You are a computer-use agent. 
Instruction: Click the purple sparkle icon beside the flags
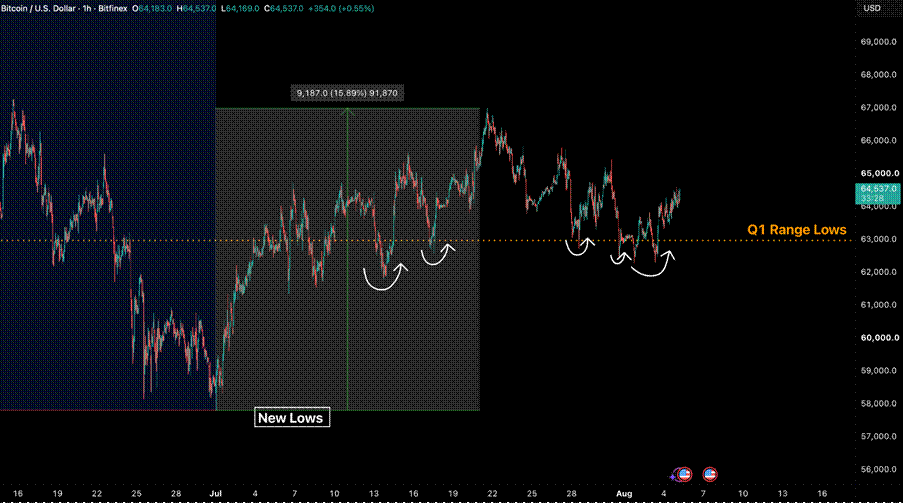tap(673, 476)
